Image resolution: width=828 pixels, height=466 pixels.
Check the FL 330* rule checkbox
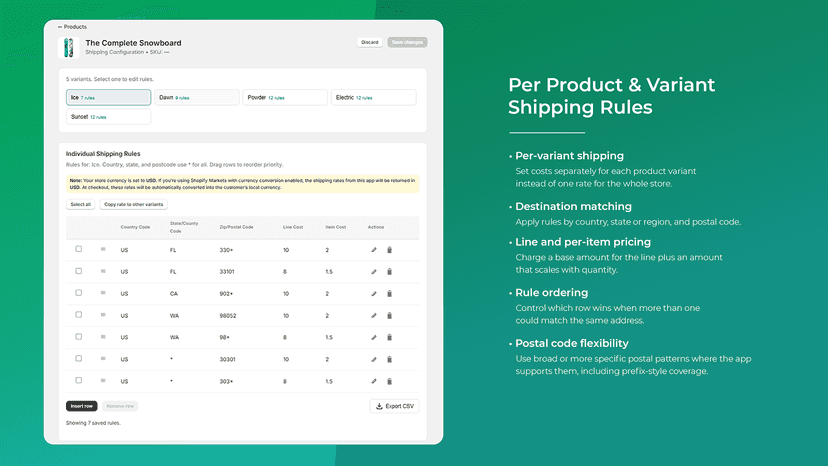pos(79,249)
